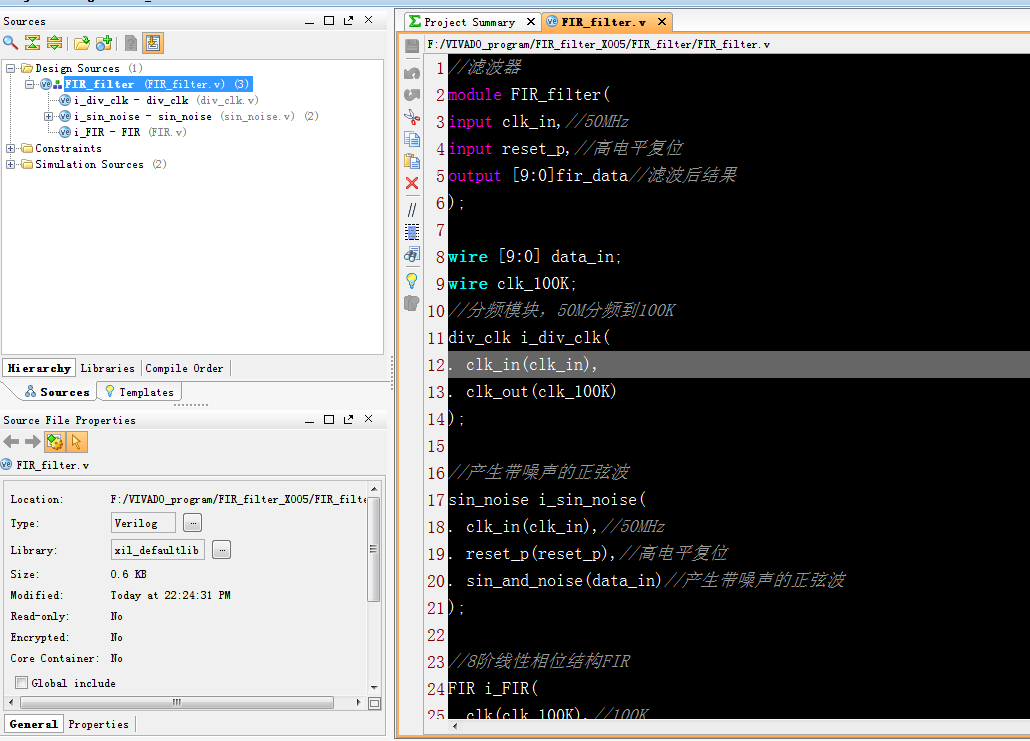Select the i_sin_noise tree item
Image resolution: width=1030 pixels, height=741 pixels.
110,116
